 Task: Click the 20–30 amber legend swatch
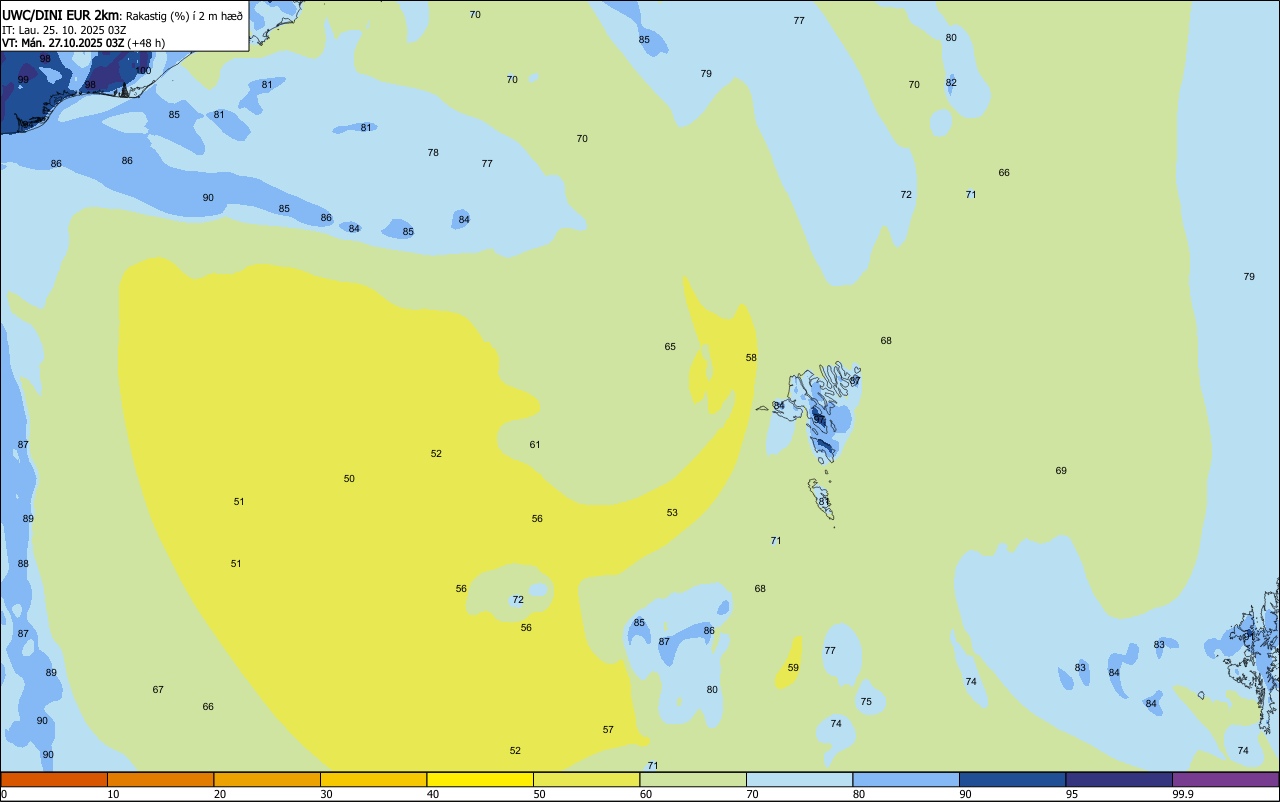click(267, 779)
